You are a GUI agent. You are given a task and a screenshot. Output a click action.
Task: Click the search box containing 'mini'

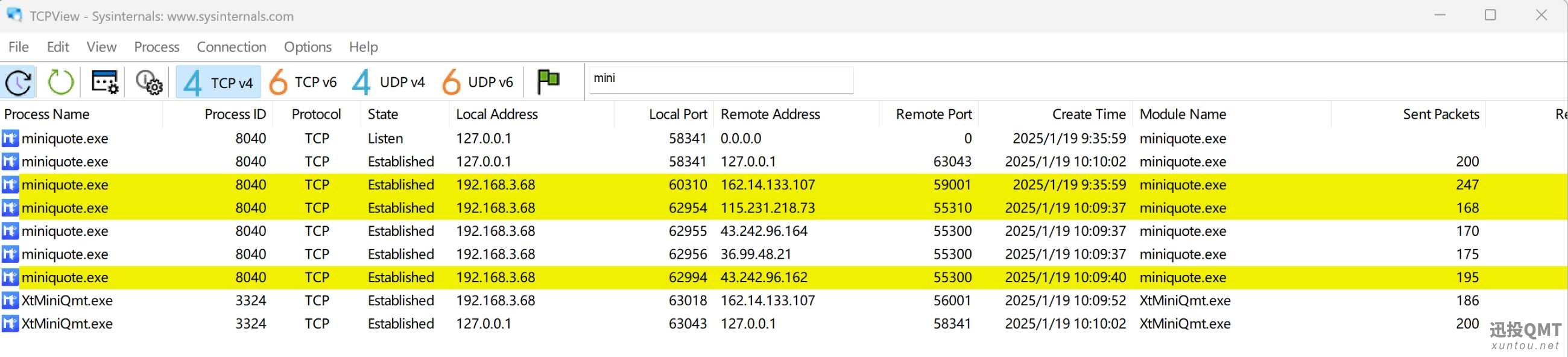coord(721,79)
